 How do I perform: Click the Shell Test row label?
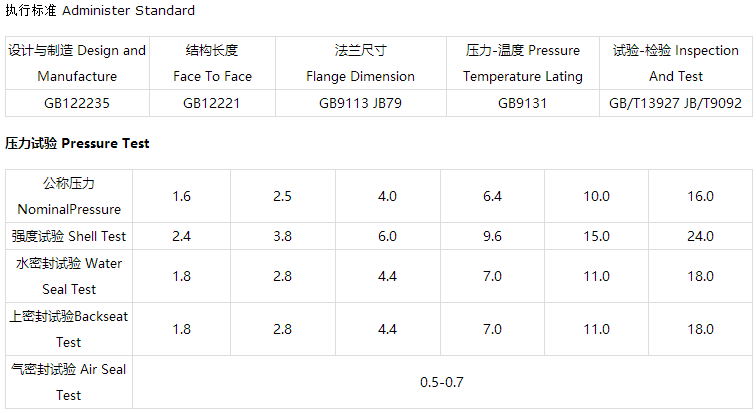coord(69,237)
